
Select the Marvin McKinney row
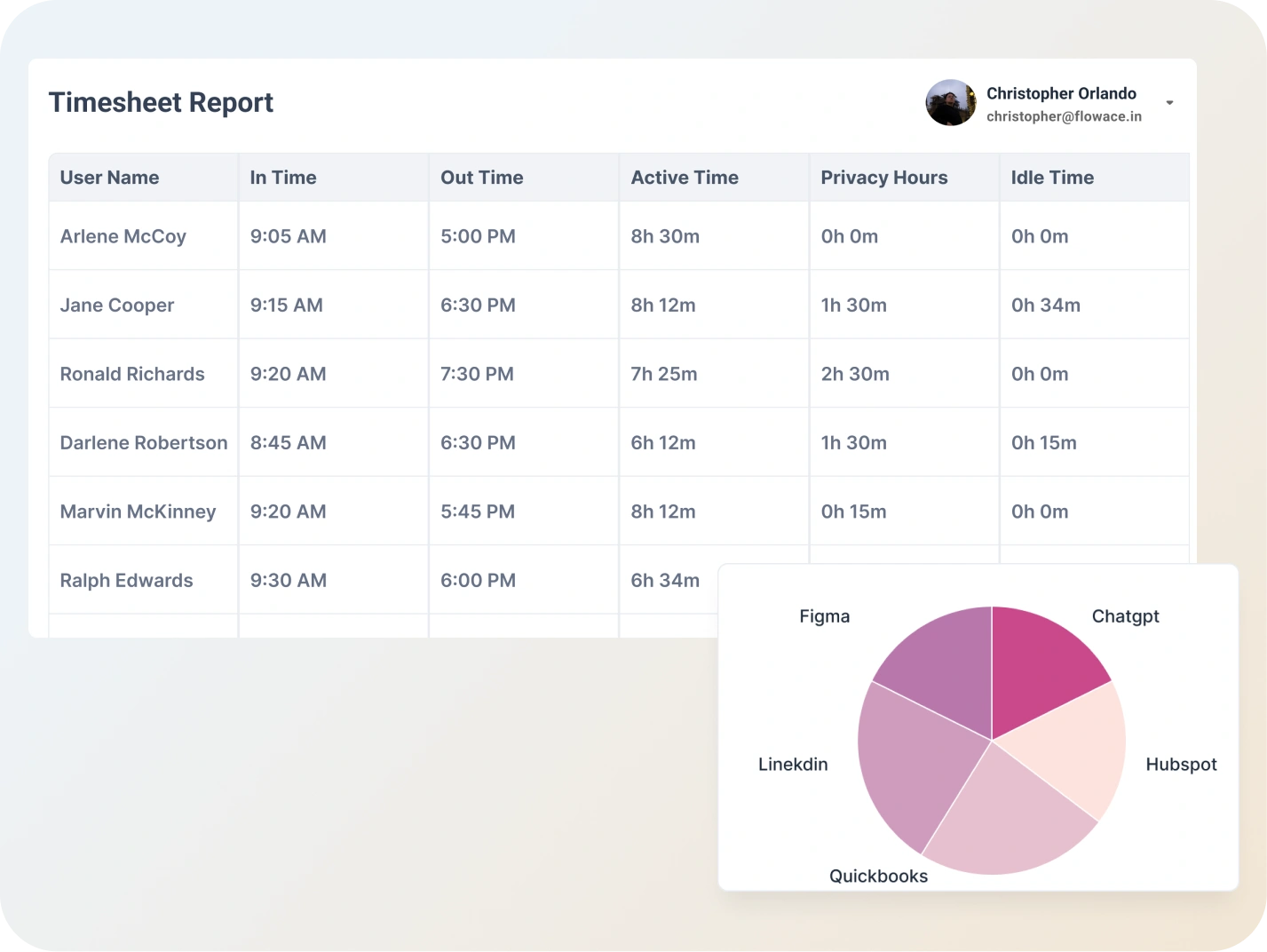pos(138,512)
